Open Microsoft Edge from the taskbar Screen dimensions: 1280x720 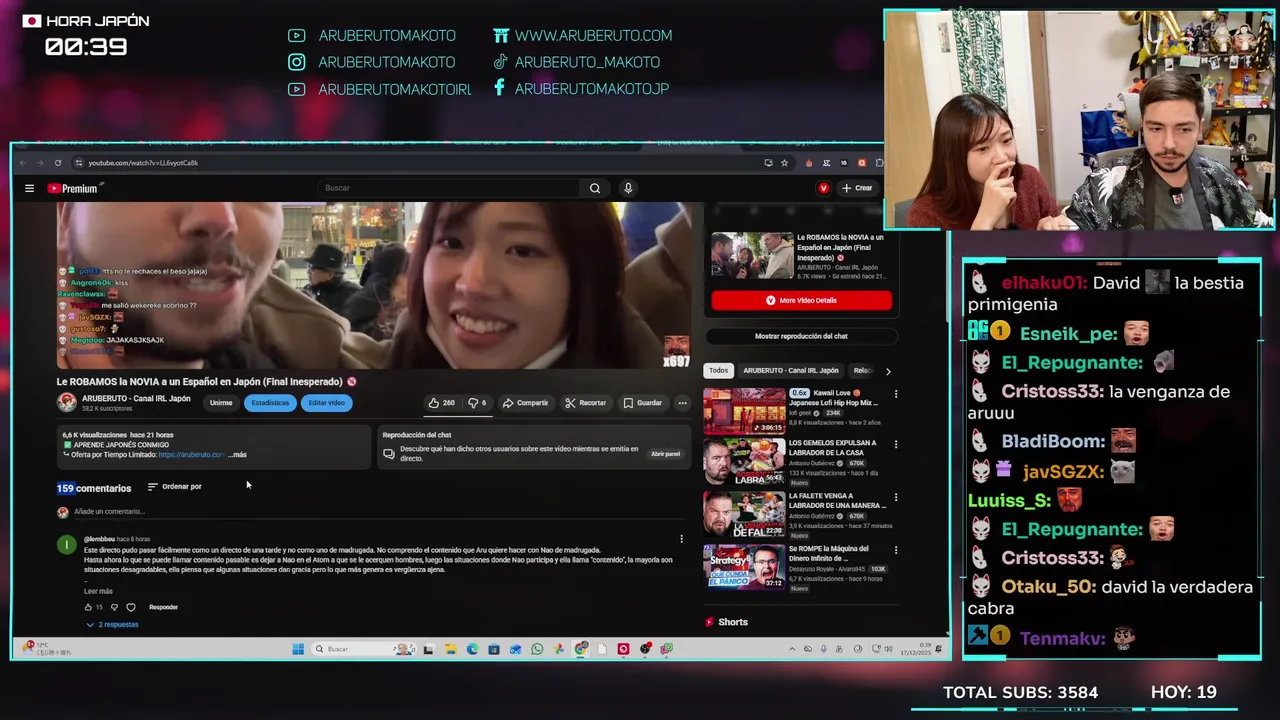pyautogui.click(x=472, y=649)
